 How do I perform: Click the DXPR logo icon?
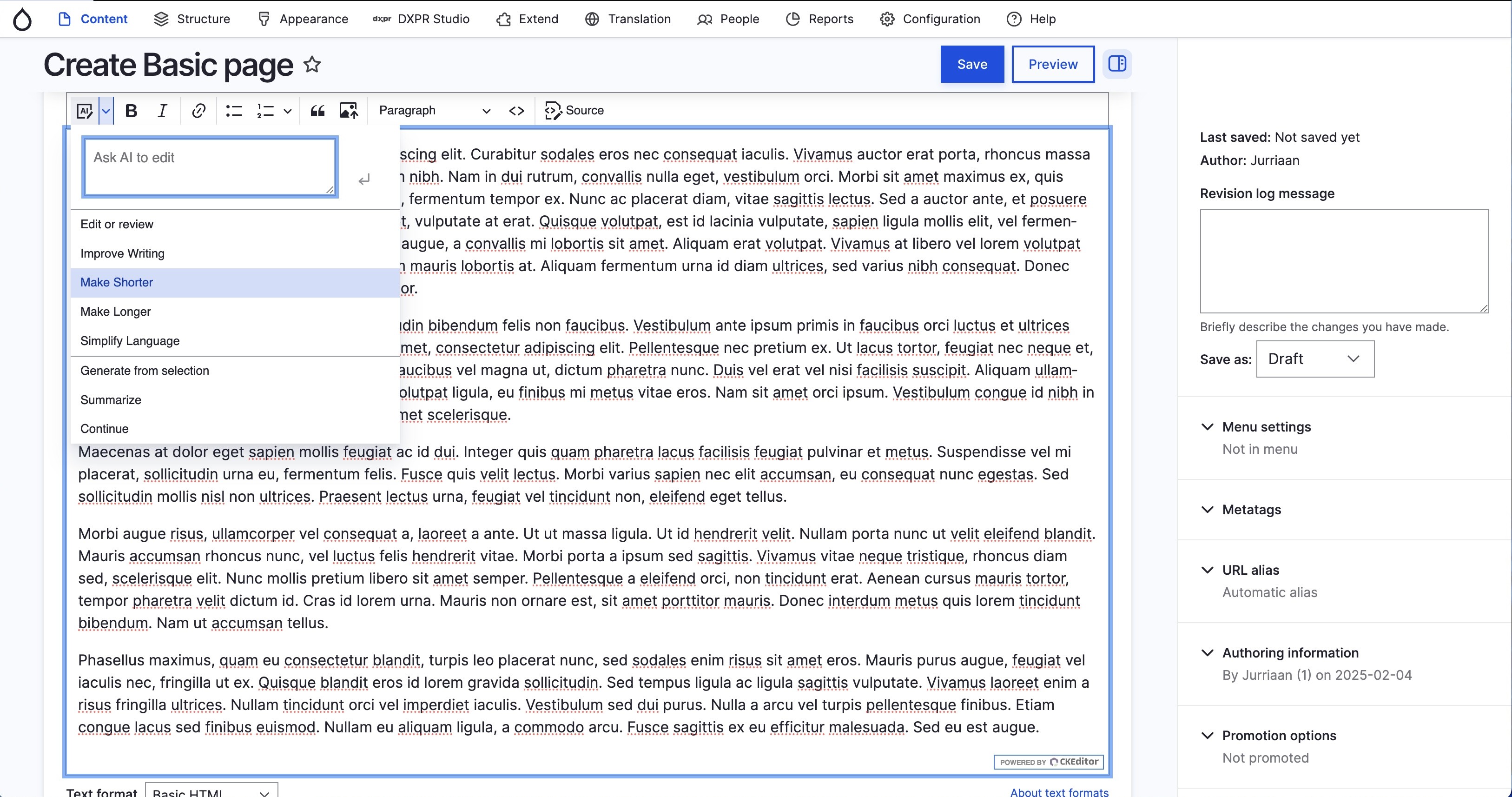click(x=382, y=19)
